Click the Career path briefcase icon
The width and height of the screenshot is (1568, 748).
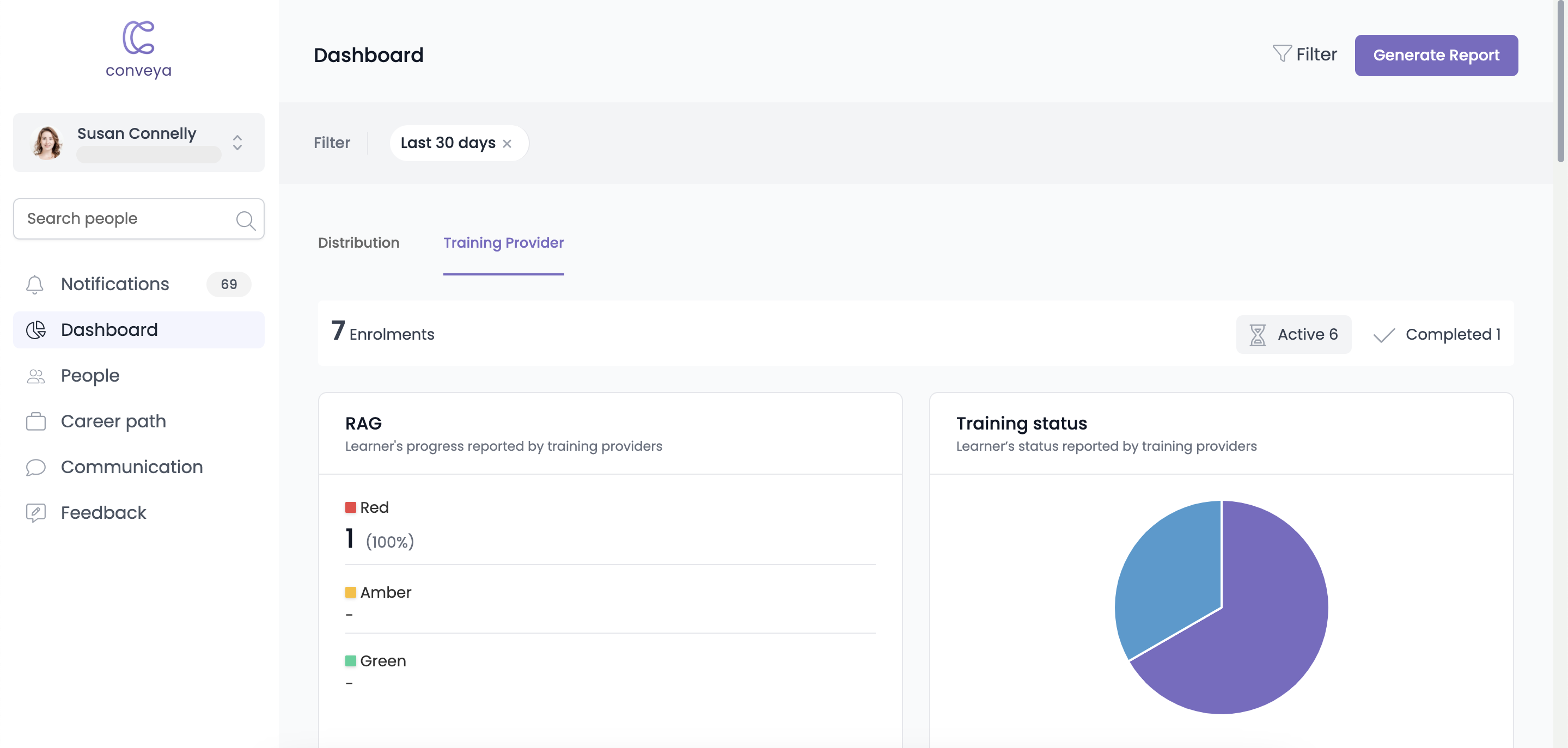[x=36, y=421]
